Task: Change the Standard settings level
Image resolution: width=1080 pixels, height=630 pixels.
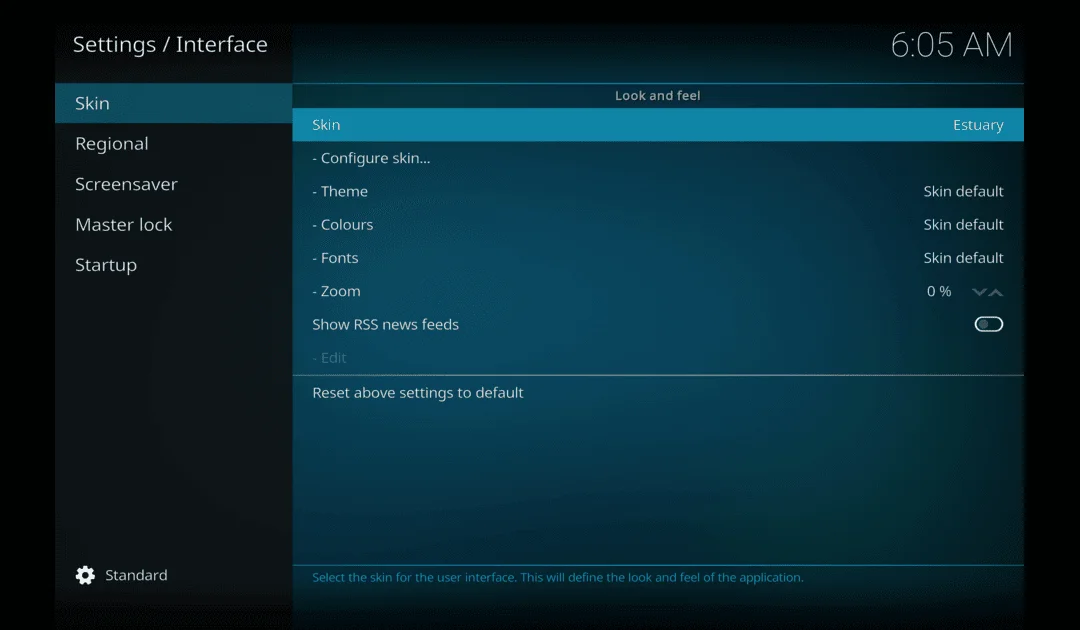Action: pos(136,575)
